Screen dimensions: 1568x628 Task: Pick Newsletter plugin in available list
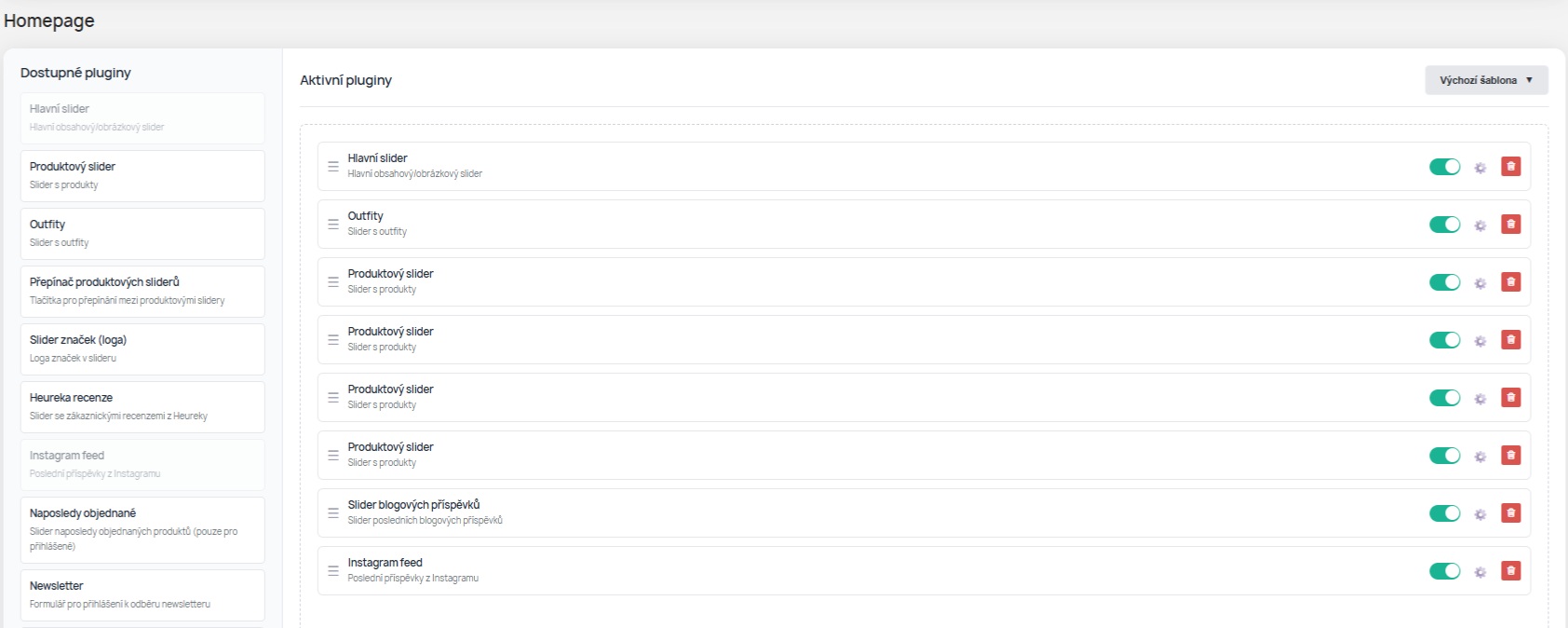pos(142,594)
